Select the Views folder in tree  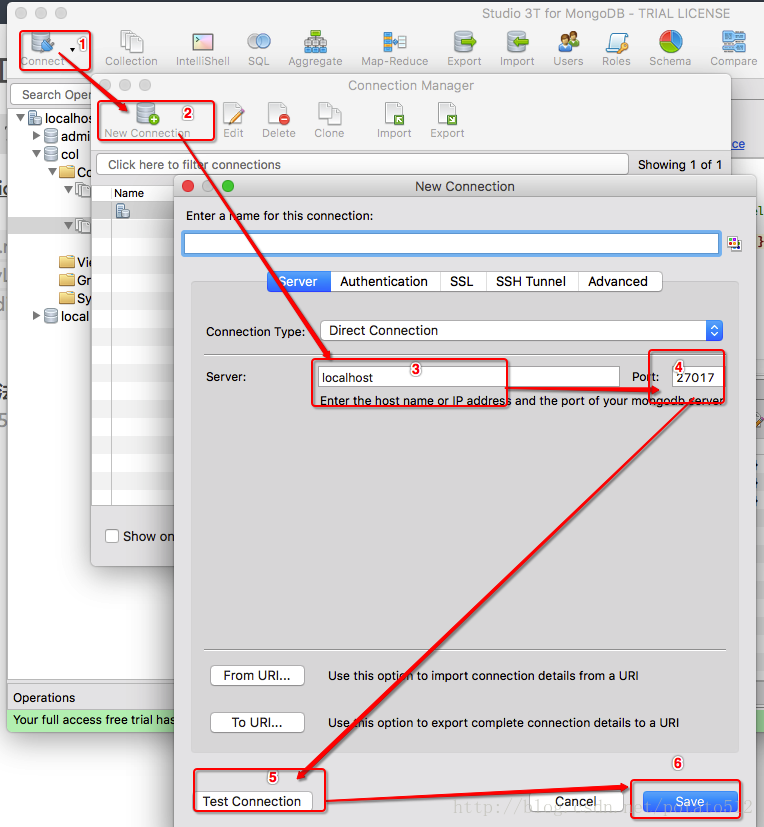pos(75,262)
